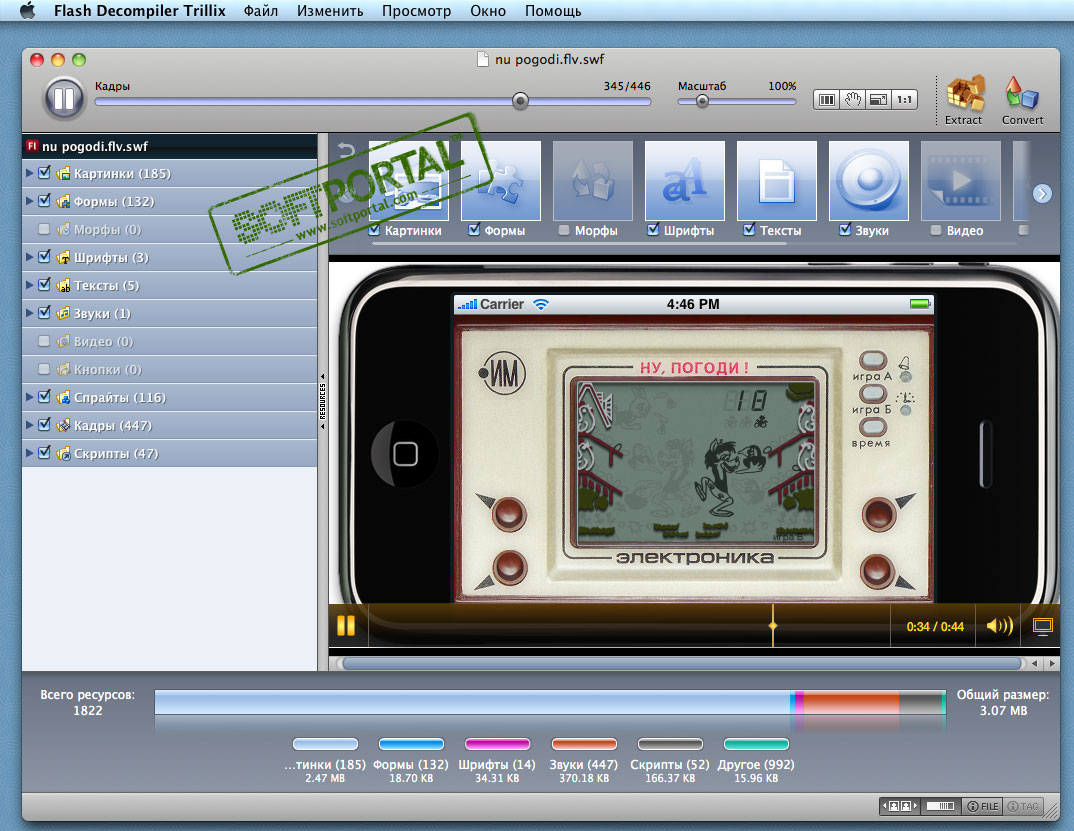Expand the Картинки (185) tree node
This screenshot has width=1074, height=831.
click(29, 173)
